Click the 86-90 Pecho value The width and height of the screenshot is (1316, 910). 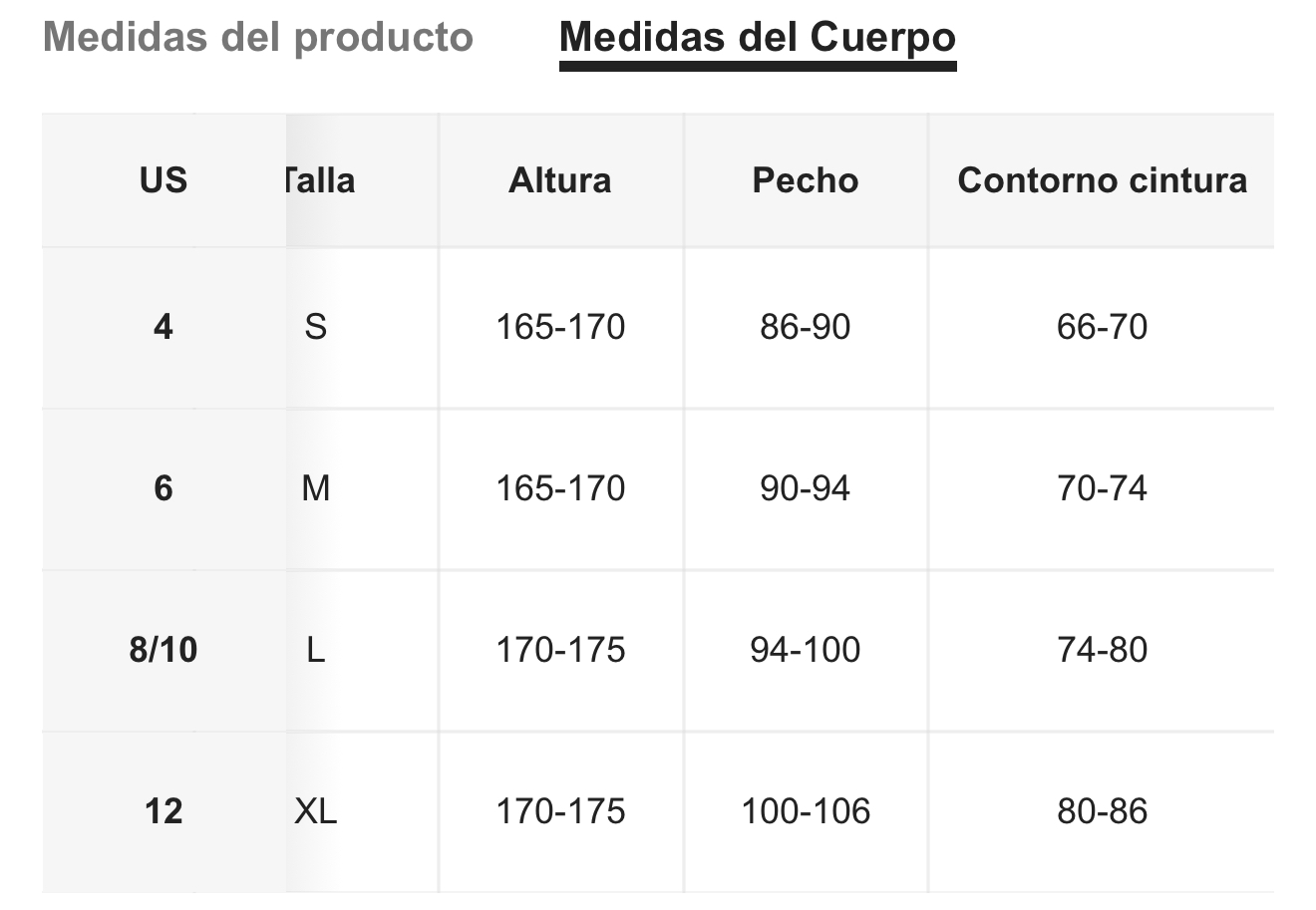pos(806,327)
